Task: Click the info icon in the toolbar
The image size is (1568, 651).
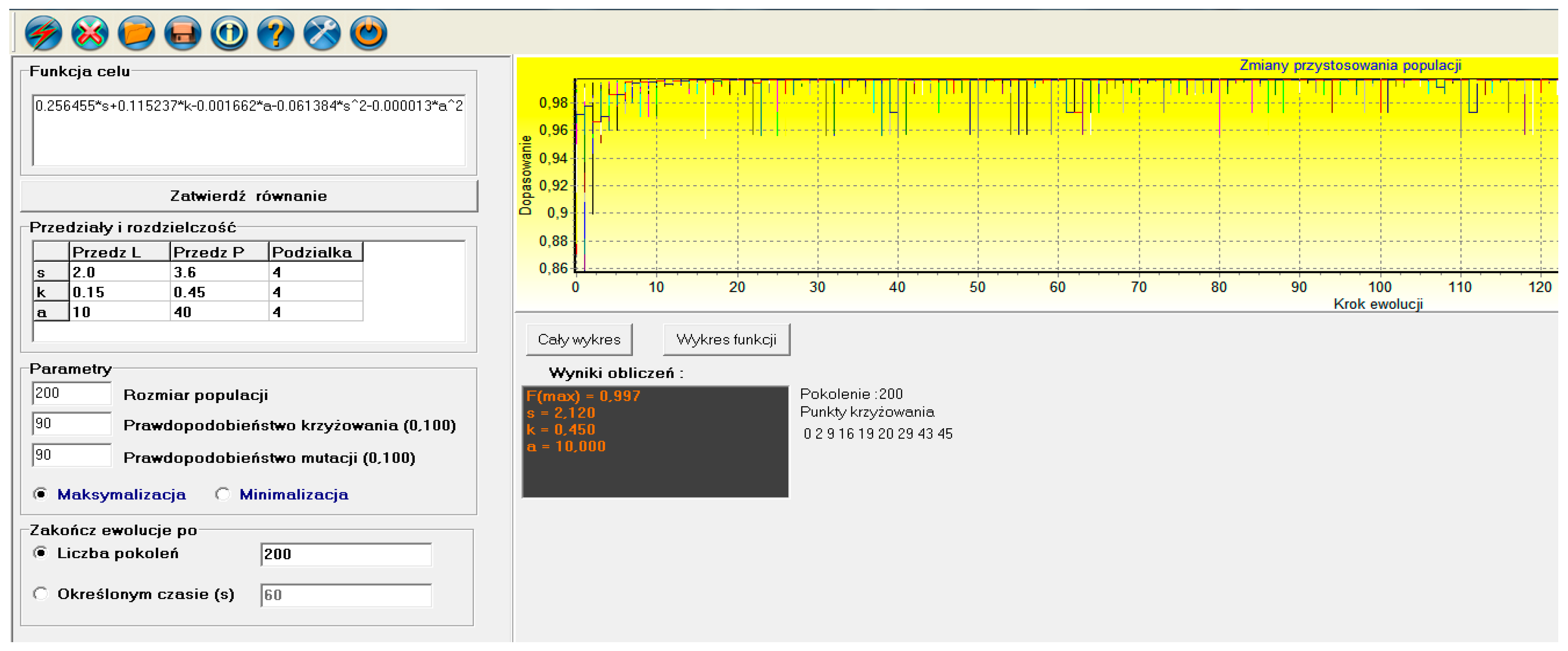Action: coord(229,33)
